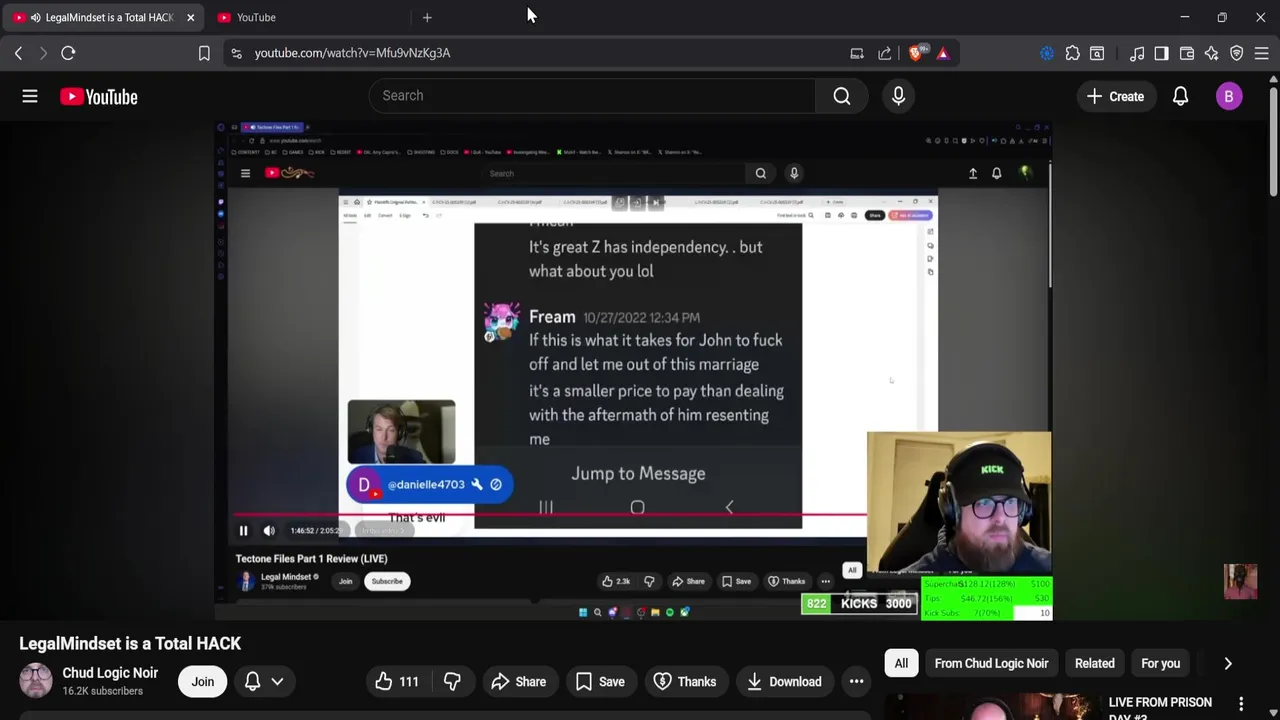This screenshot has height=720, width=1280.
Task: Send a Thanks to the creator
Action: click(685, 682)
